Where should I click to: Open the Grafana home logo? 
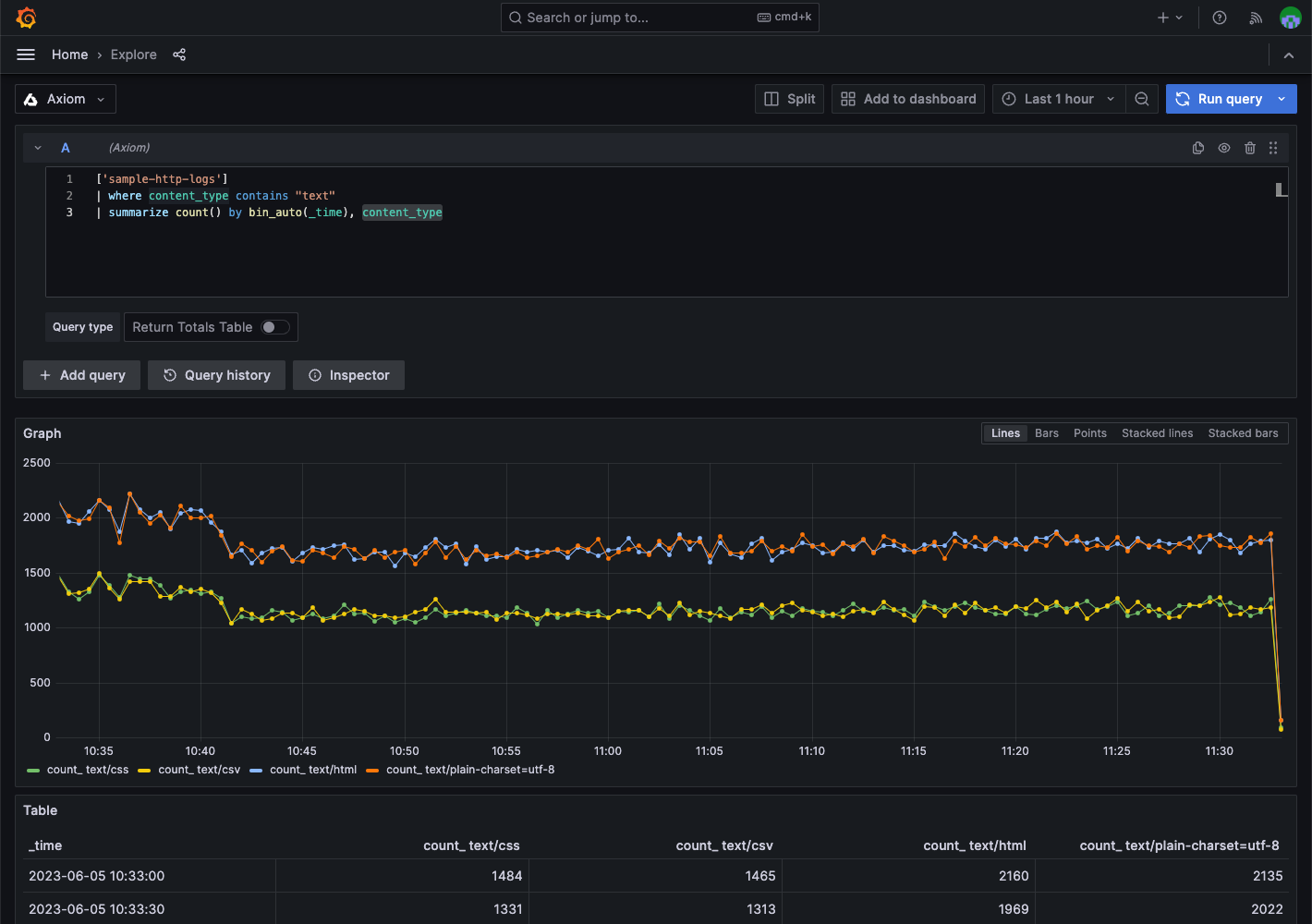pos(27,18)
